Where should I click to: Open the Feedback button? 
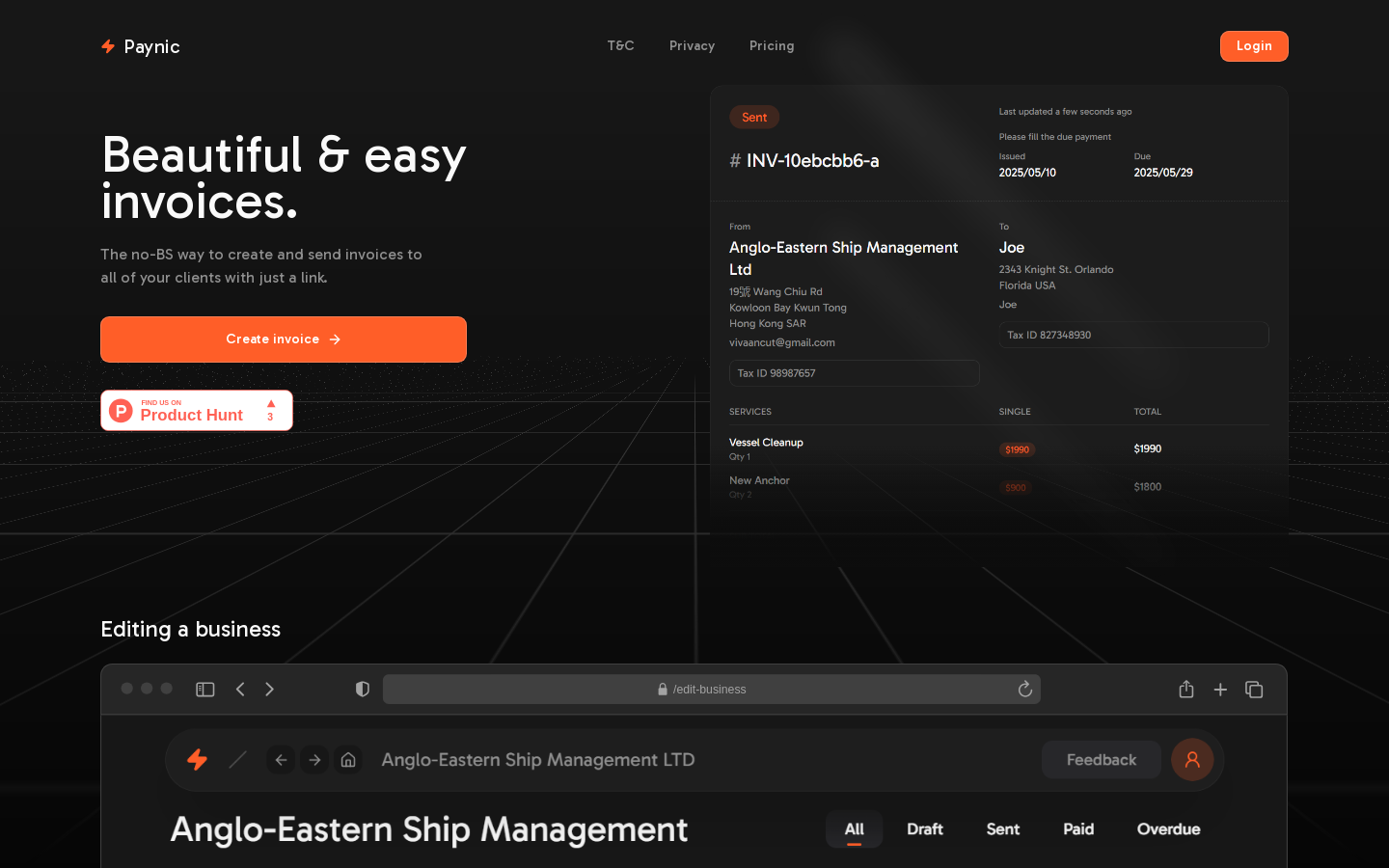(1102, 760)
